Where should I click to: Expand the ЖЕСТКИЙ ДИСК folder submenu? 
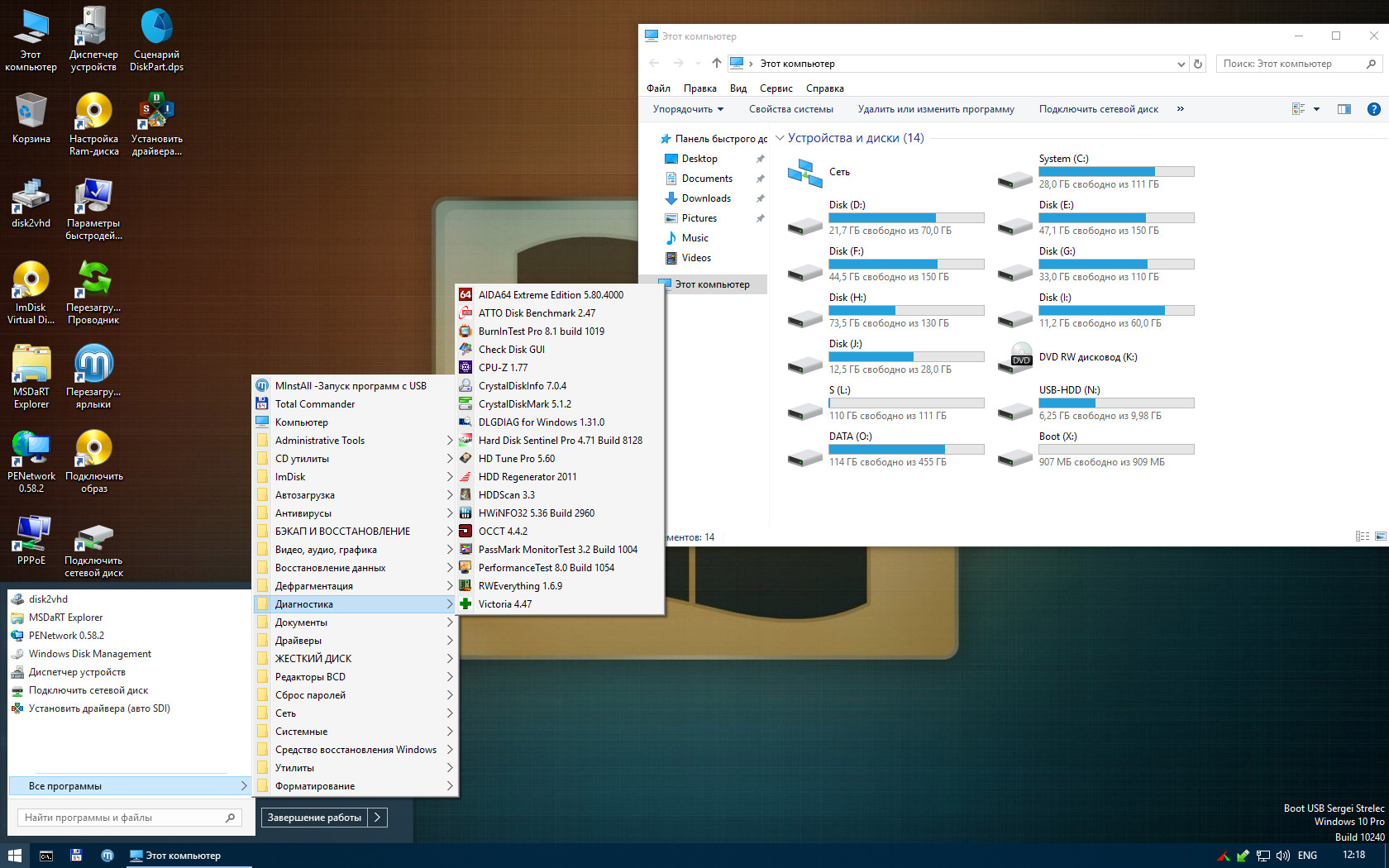pyautogui.click(x=355, y=659)
